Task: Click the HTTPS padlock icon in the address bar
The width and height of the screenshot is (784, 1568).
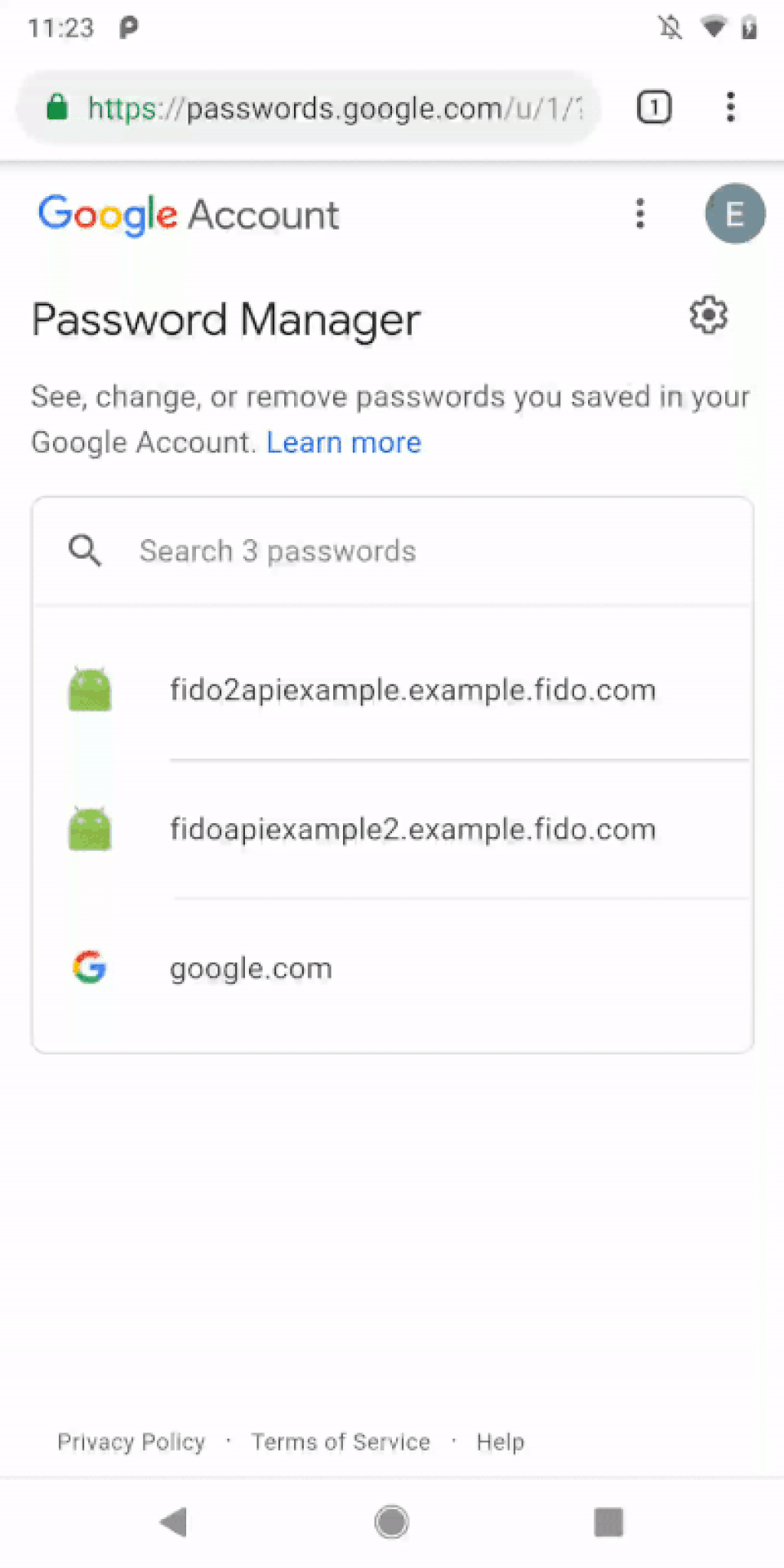Action: pos(57,107)
